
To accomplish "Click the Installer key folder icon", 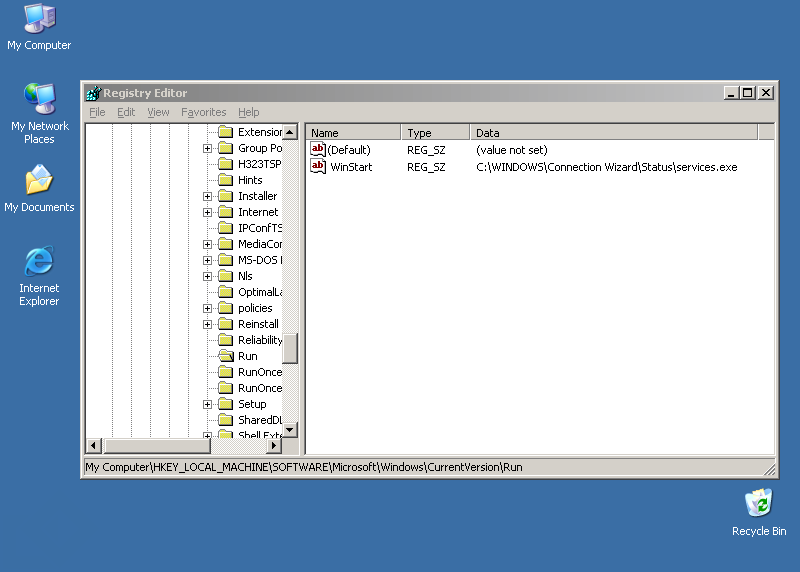I will [226, 196].
